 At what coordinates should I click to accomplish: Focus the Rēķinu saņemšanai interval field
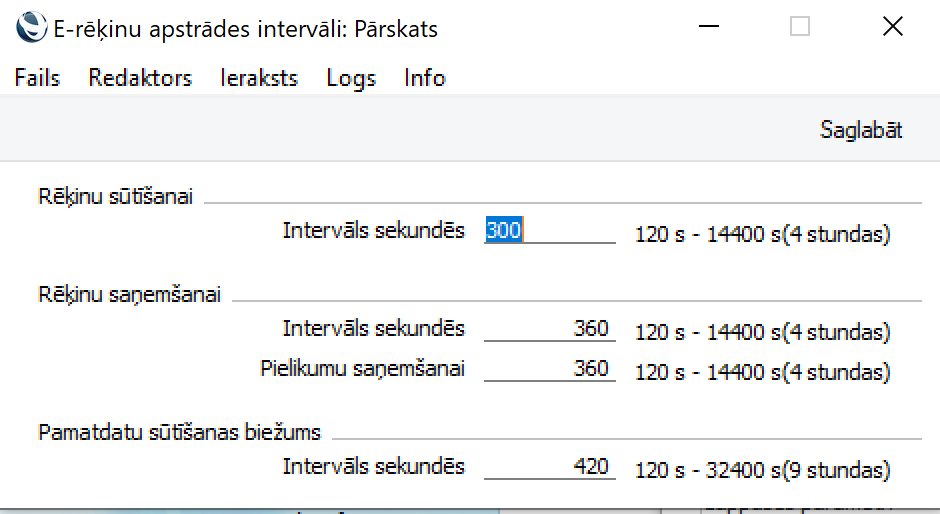pos(550,329)
